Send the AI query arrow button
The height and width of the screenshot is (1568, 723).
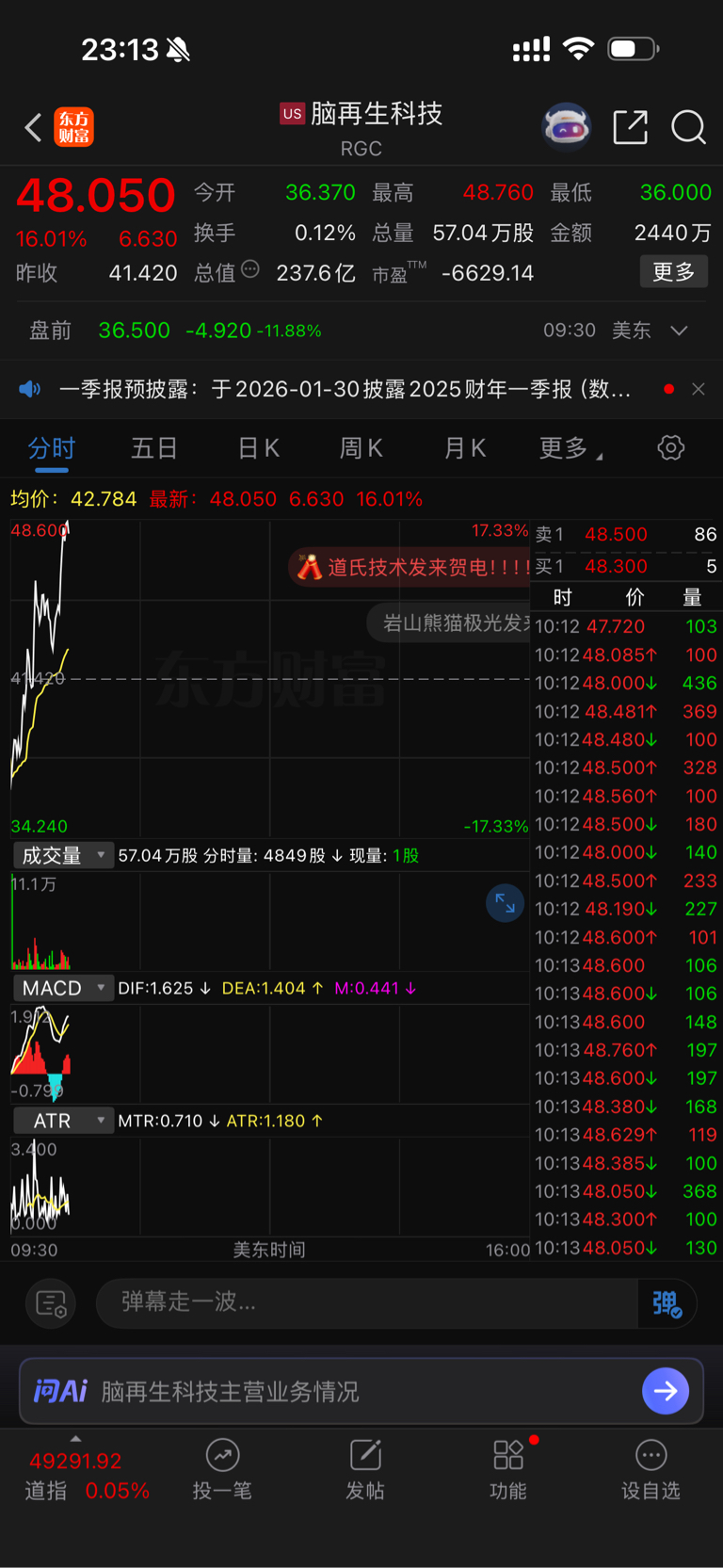point(666,1391)
